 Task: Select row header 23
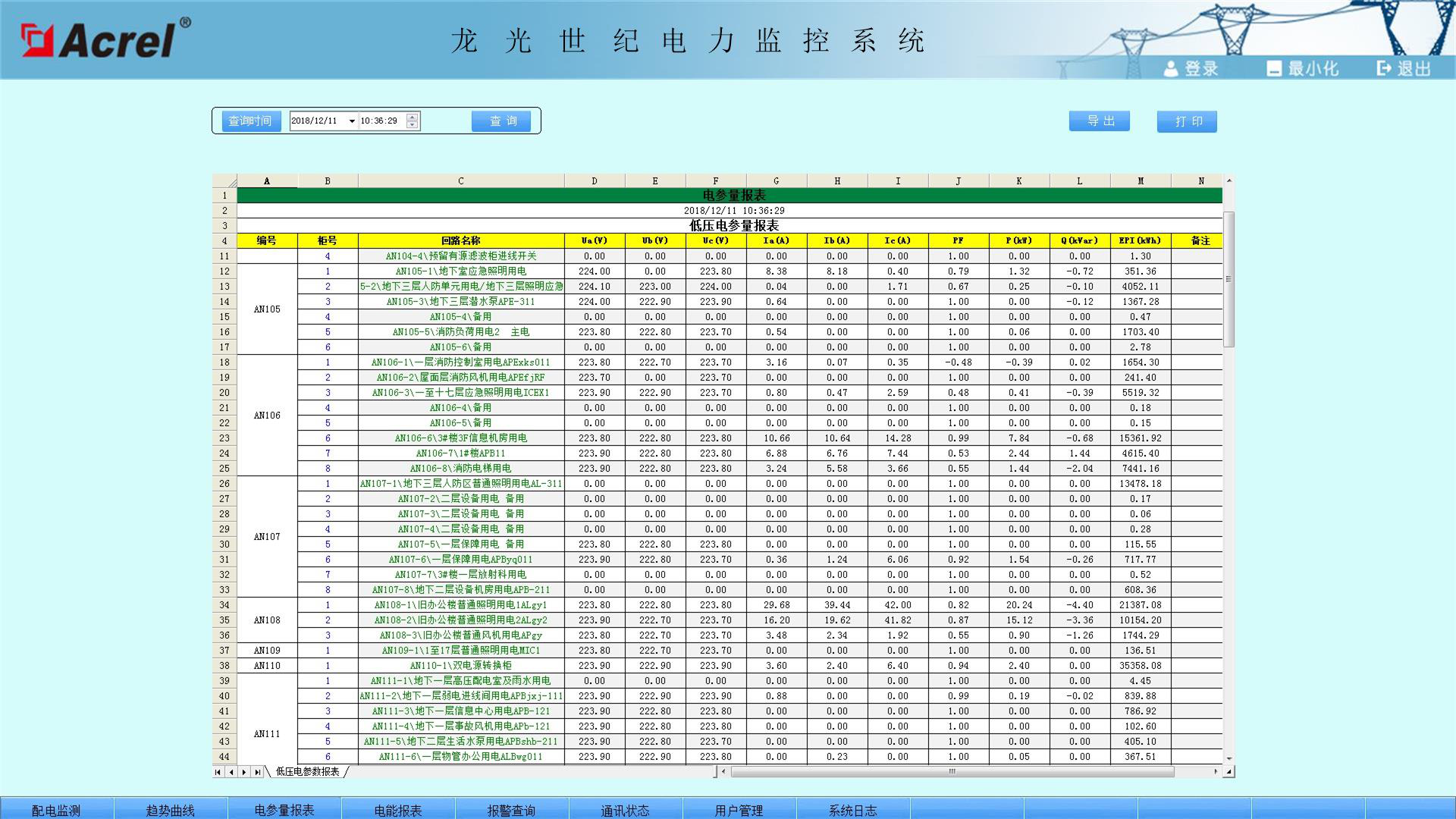point(224,438)
